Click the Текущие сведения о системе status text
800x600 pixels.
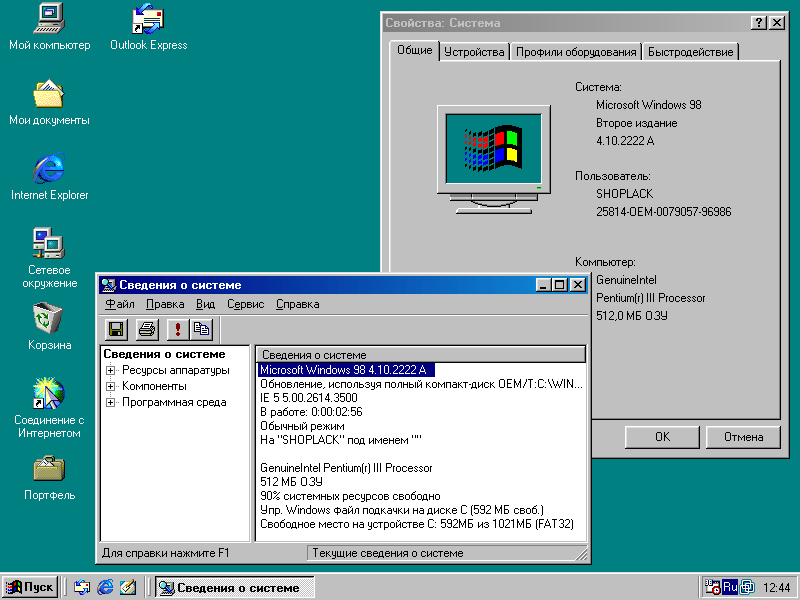coord(388,553)
